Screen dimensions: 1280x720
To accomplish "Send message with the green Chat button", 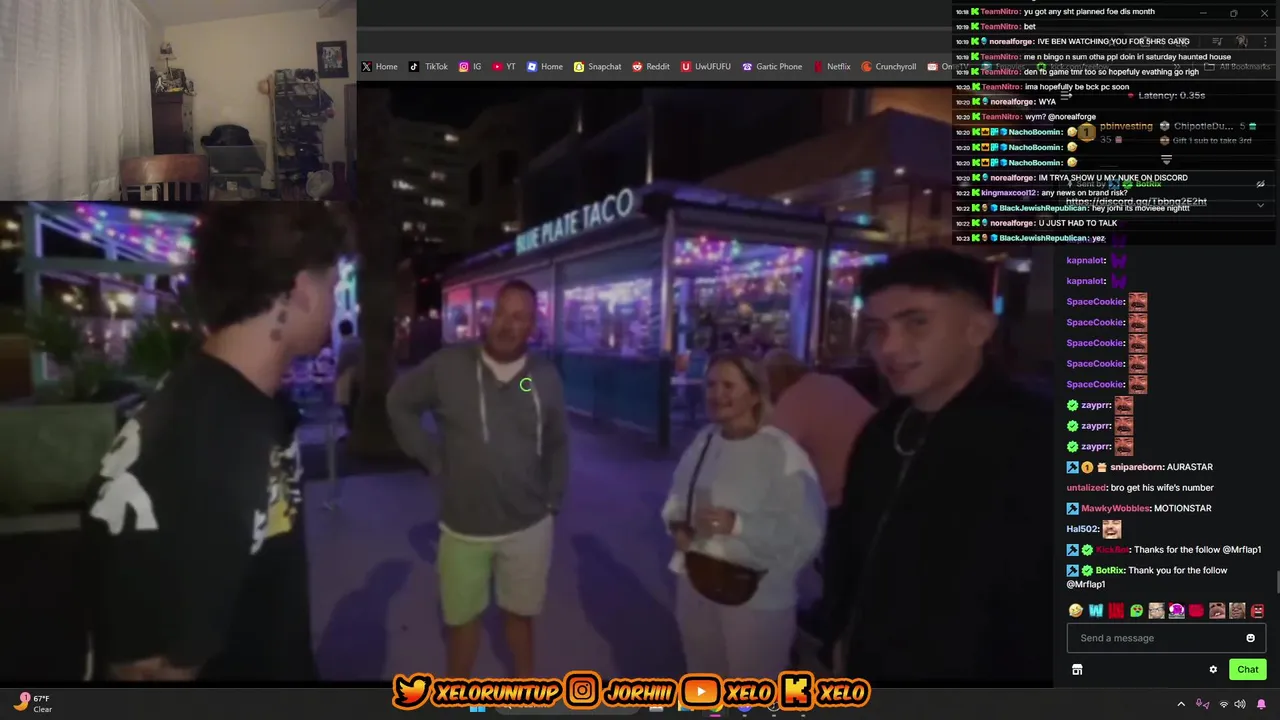I will click(x=1248, y=670).
